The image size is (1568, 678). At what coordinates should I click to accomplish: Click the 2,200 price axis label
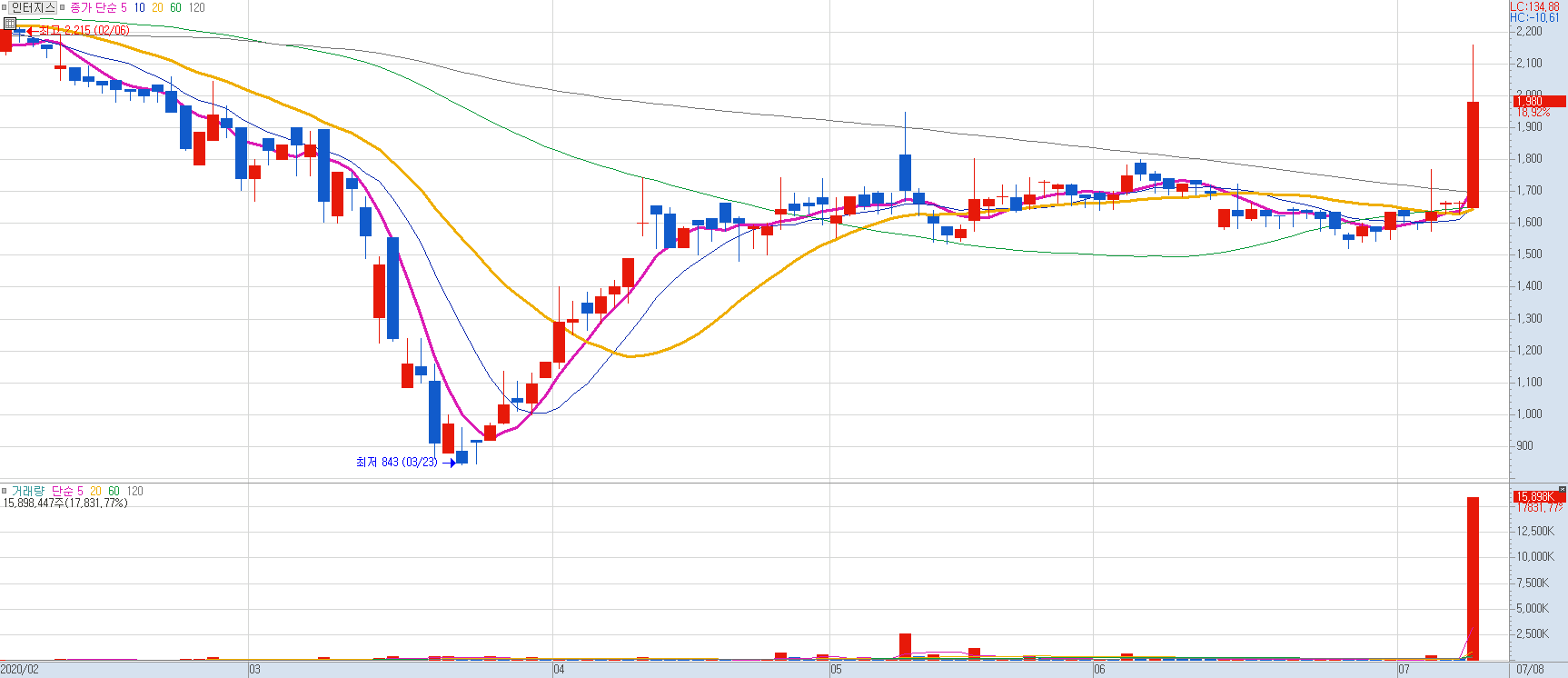1529,31
